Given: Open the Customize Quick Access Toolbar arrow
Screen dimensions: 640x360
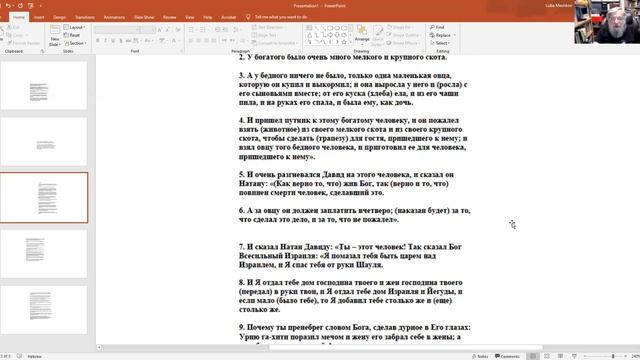Looking at the screenshot, I should pos(40,6).
